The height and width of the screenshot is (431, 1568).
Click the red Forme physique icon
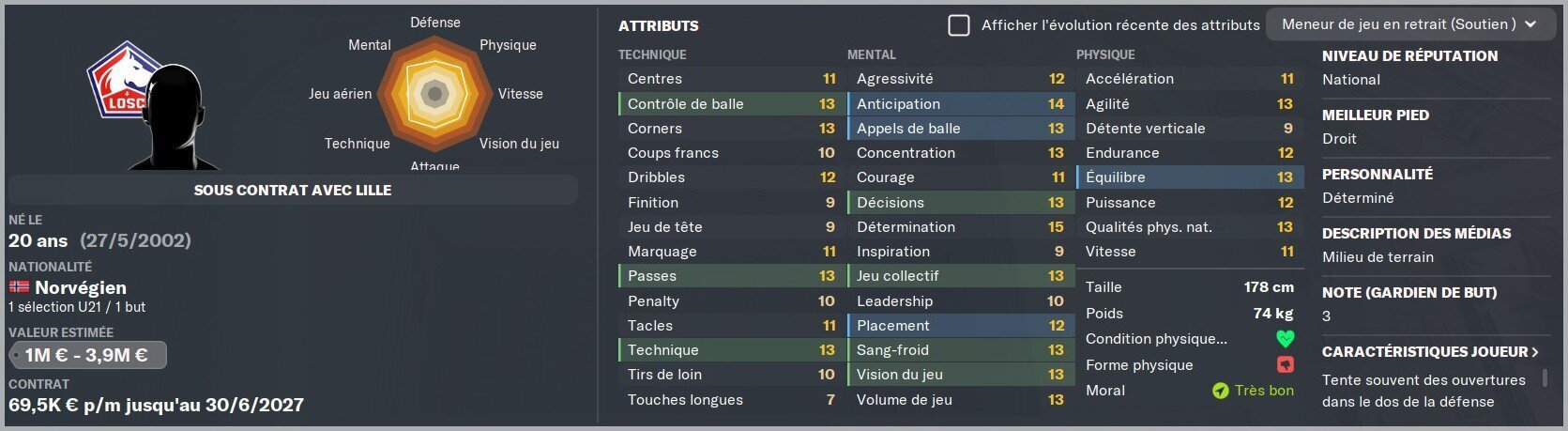1285,364
